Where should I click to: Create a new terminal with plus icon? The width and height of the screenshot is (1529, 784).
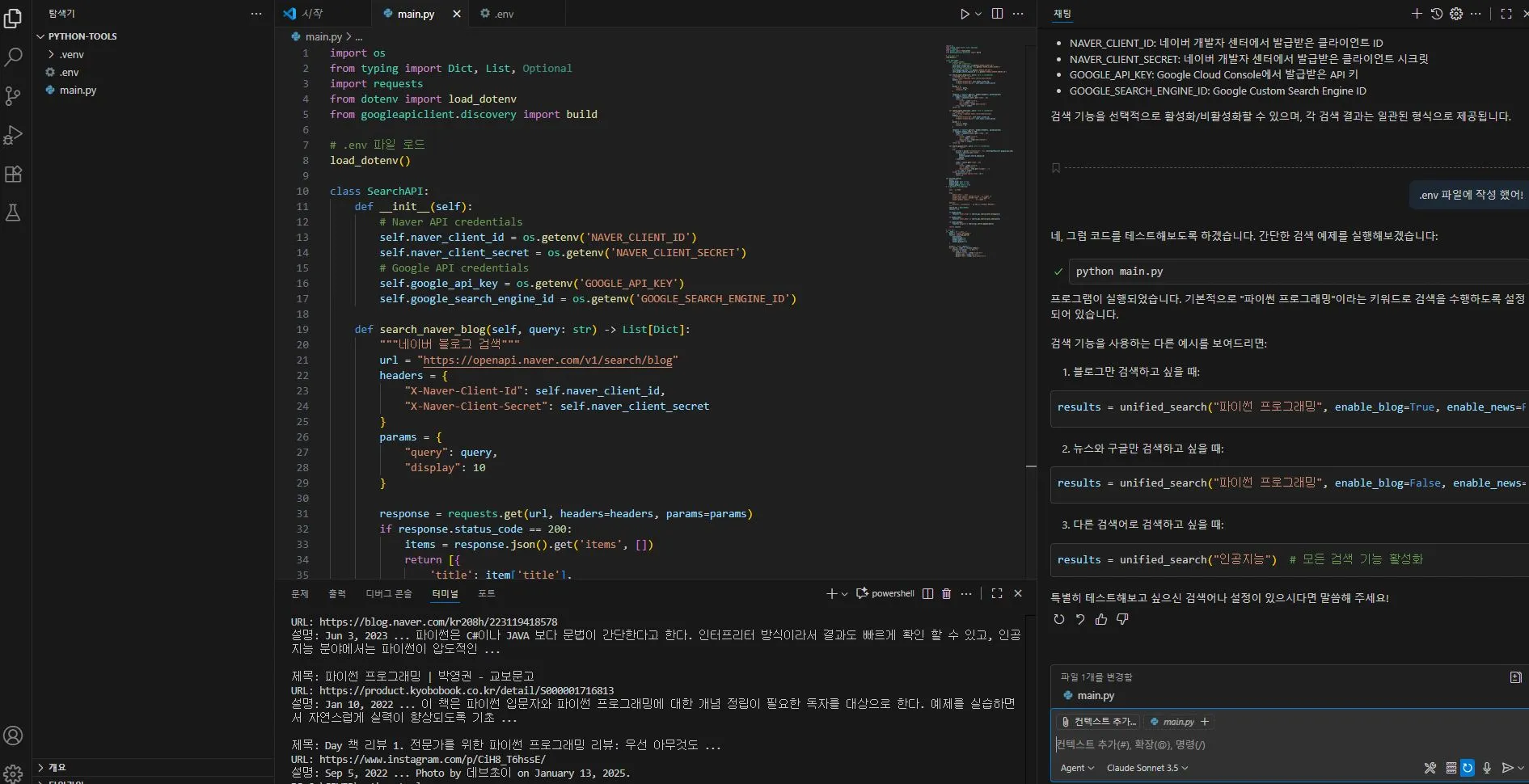click(831, 593)
